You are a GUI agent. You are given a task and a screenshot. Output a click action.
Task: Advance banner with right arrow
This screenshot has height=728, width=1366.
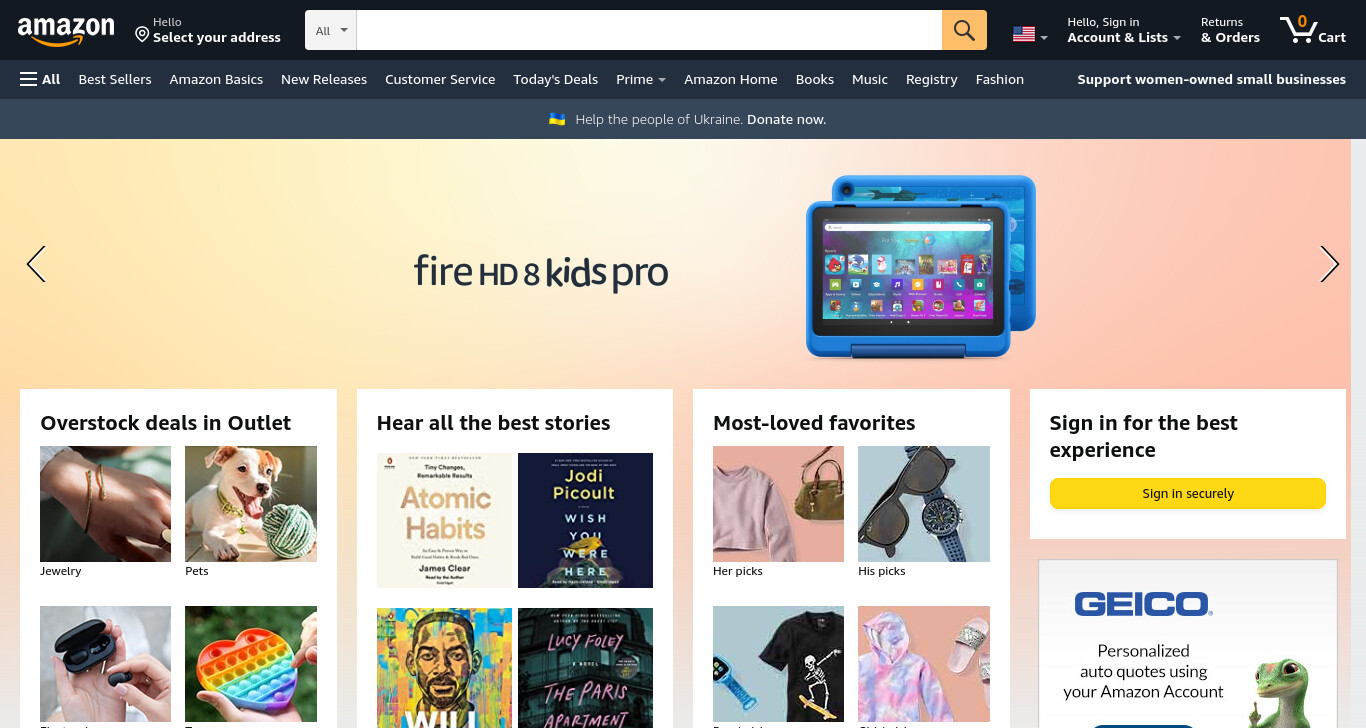click(1329, 264)
